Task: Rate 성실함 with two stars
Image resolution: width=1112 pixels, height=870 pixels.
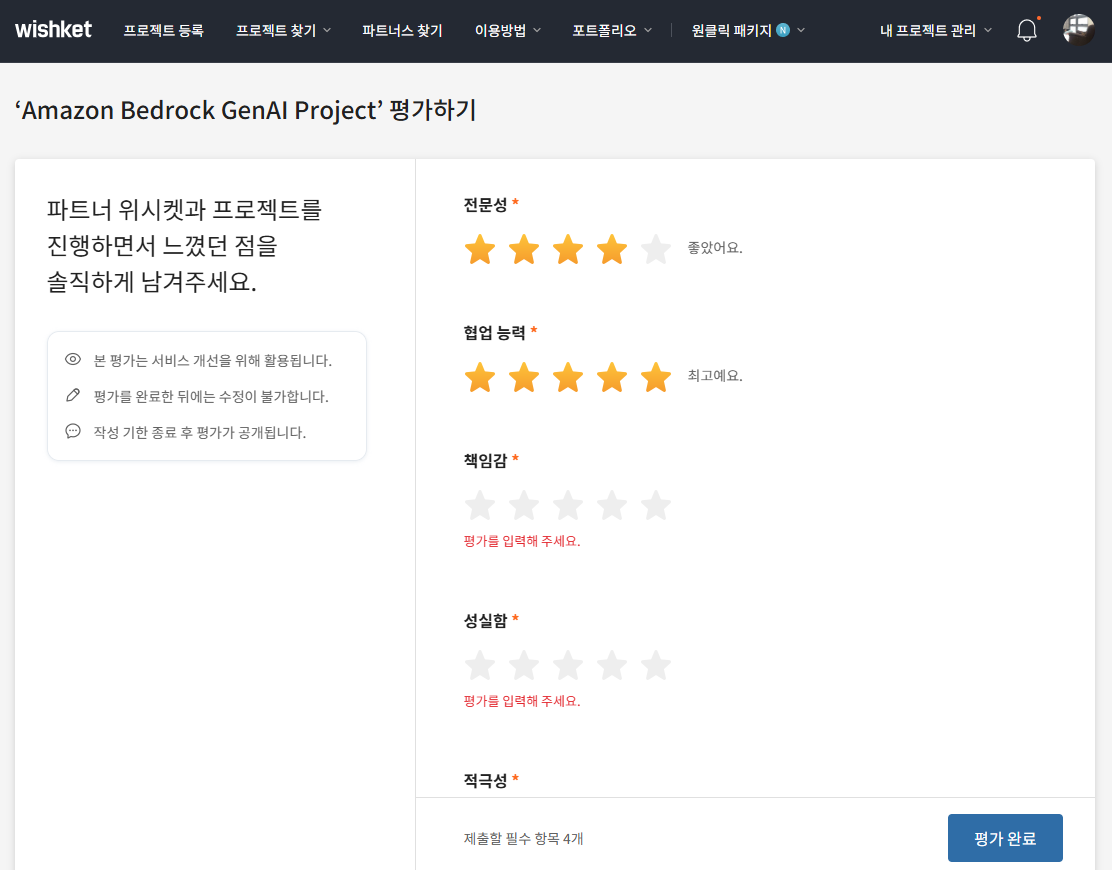Action: (x=524, y=665)
